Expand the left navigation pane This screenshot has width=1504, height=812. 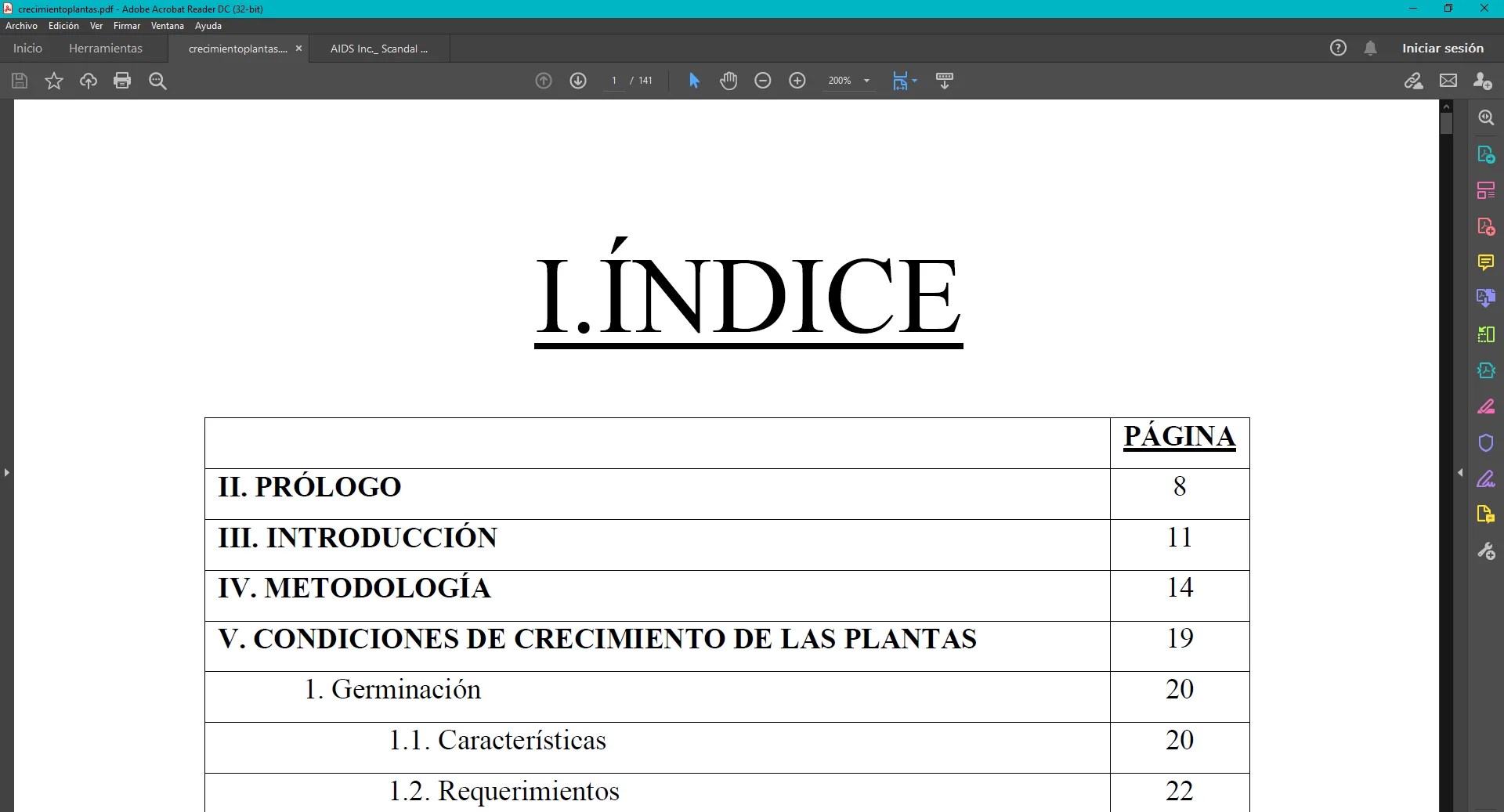(6, 472)
